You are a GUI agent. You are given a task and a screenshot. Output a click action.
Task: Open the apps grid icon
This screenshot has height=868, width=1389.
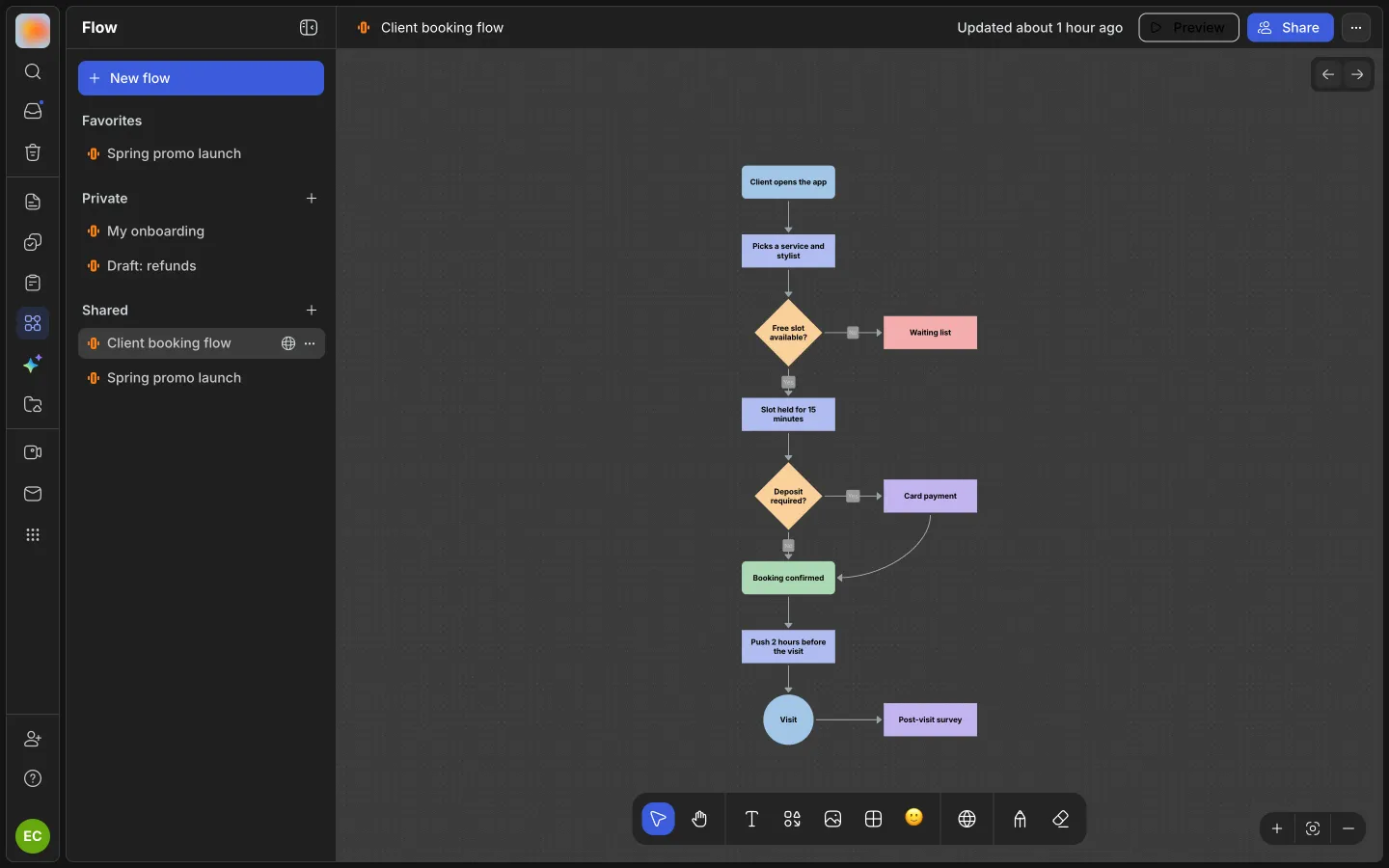[33, 535]
